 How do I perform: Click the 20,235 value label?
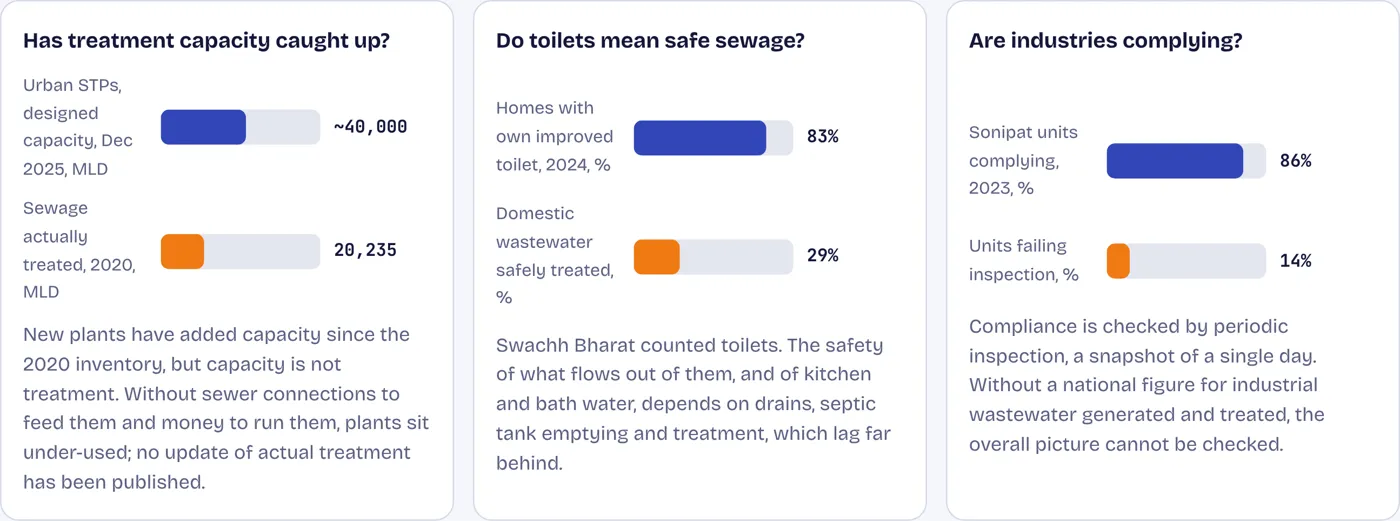point(365,251)
